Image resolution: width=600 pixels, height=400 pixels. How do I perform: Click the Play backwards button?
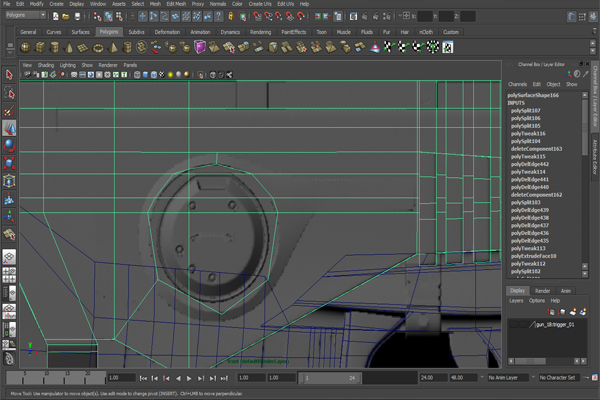coord(178,378)
